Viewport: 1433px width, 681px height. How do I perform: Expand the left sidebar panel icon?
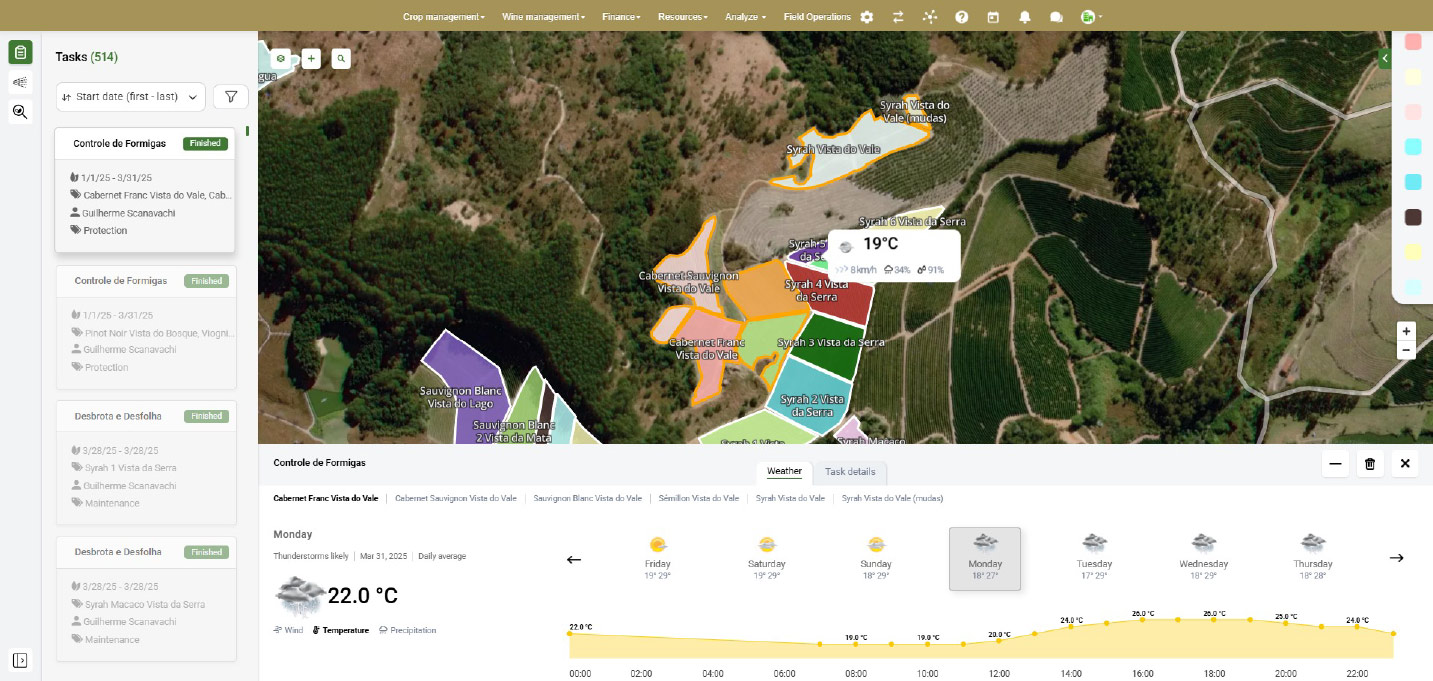pos(20,660)
